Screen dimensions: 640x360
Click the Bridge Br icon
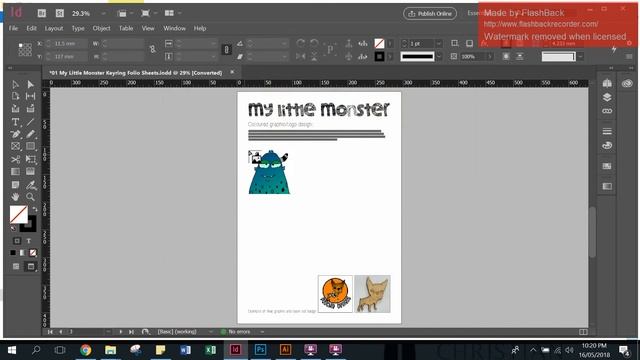click(42, 13)
